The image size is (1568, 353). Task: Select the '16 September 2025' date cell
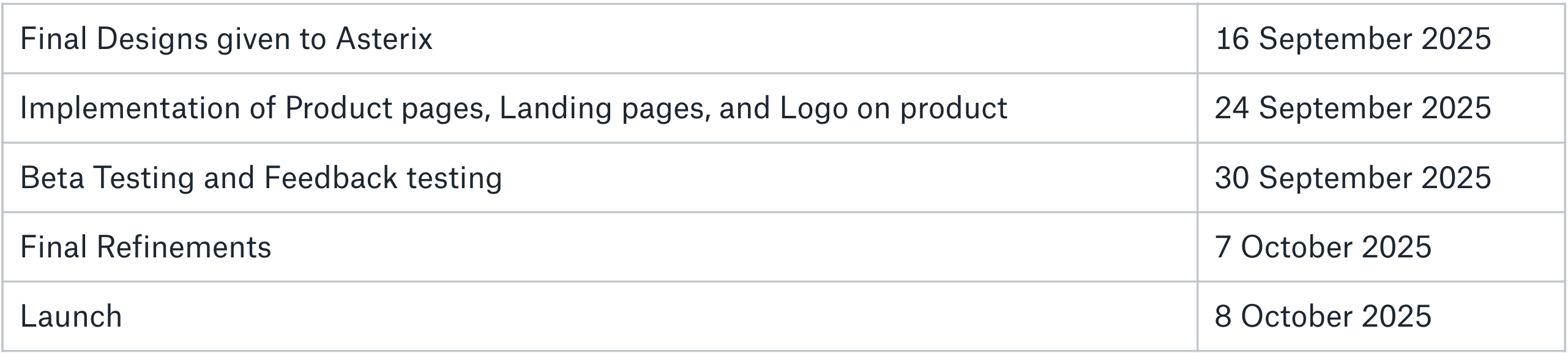1381,39
